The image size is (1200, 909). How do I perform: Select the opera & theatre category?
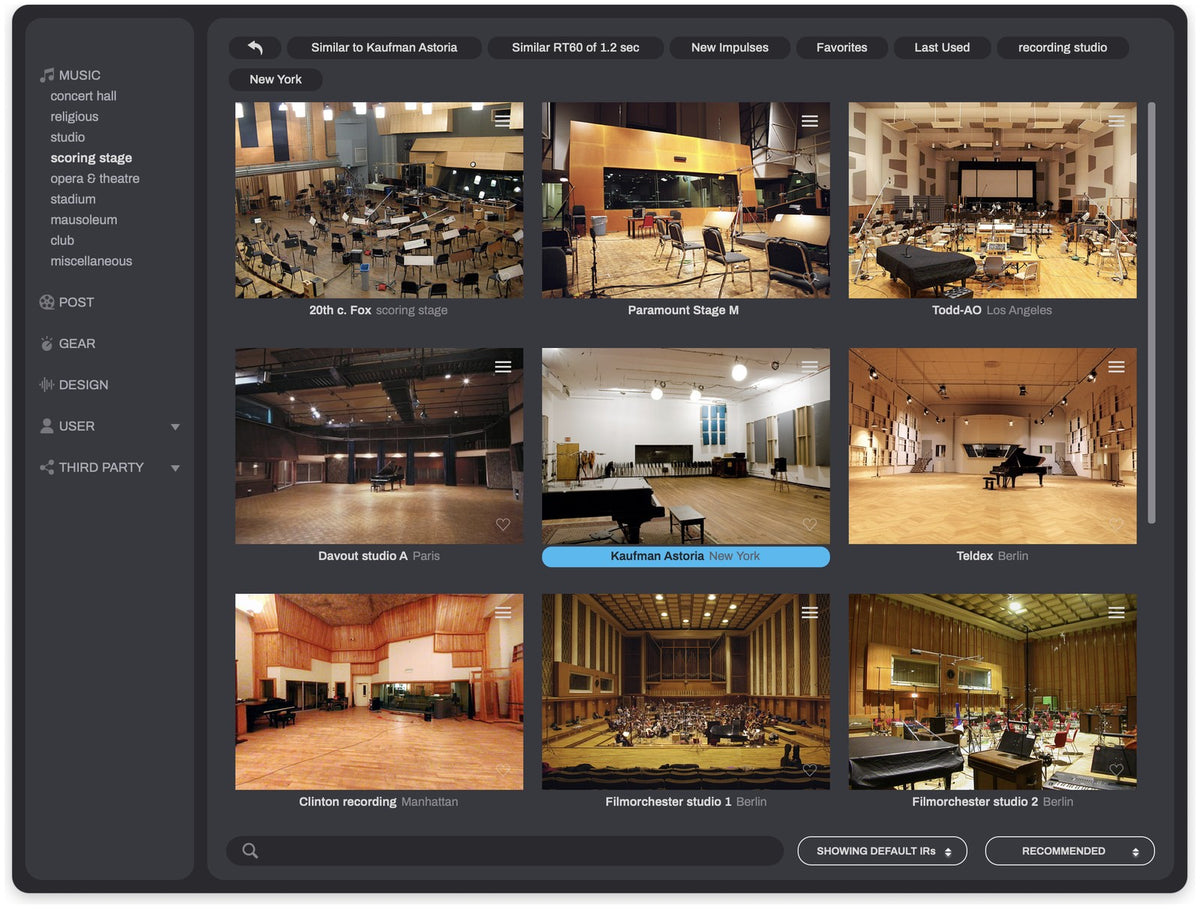pyautogui.click(x=95, y=179)
